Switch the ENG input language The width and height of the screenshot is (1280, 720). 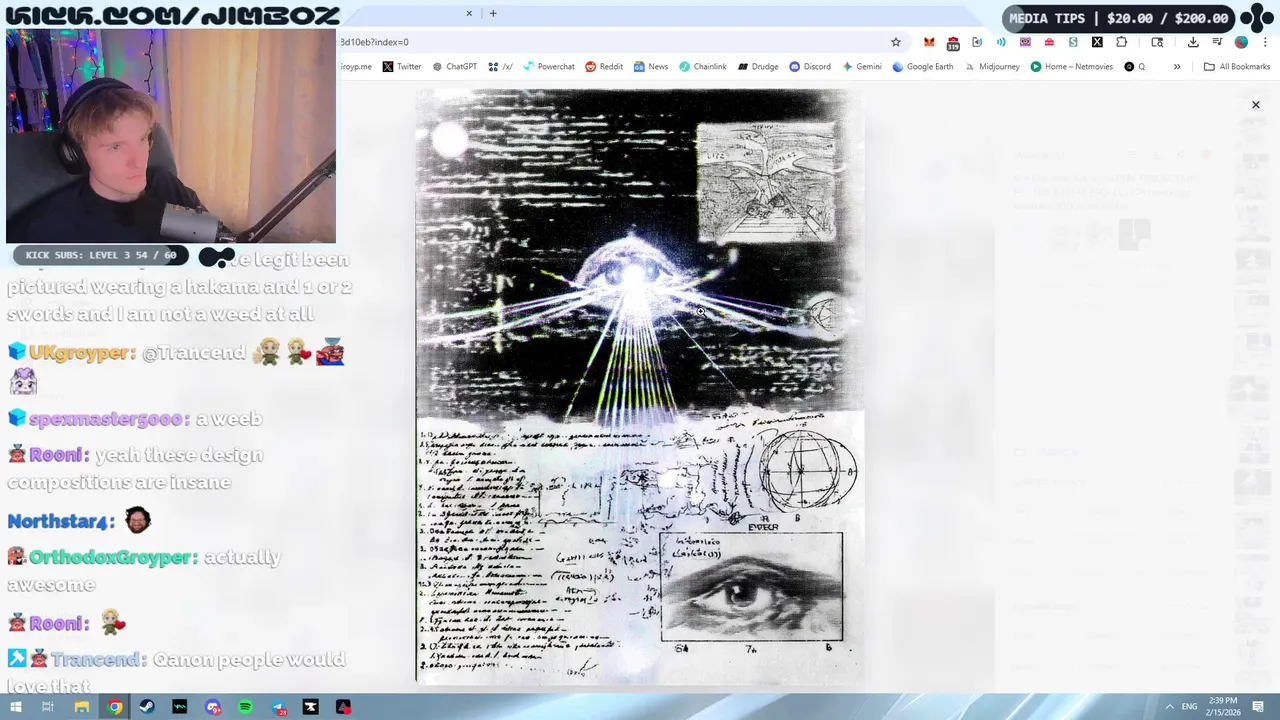click(1189, 707)
